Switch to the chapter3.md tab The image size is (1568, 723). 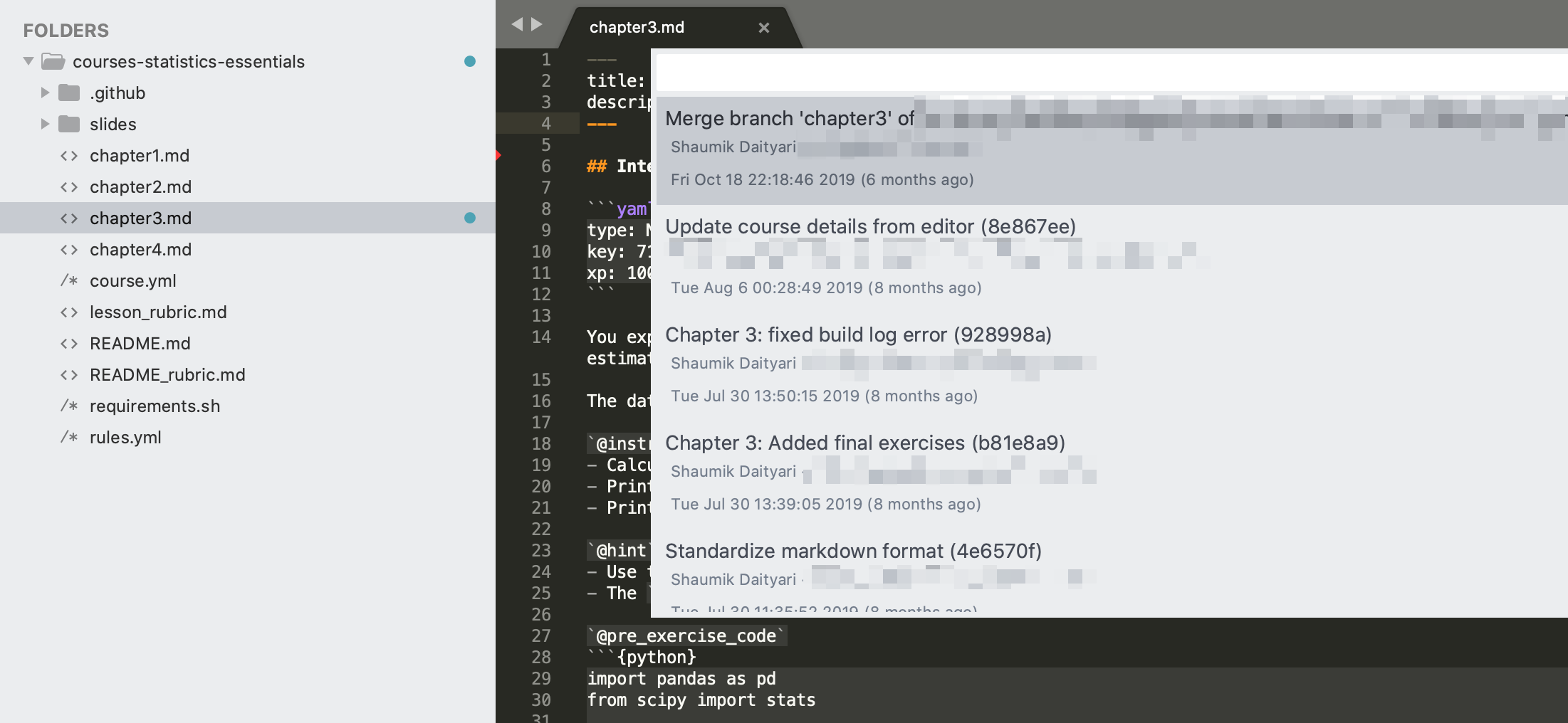tap(636, 28)
